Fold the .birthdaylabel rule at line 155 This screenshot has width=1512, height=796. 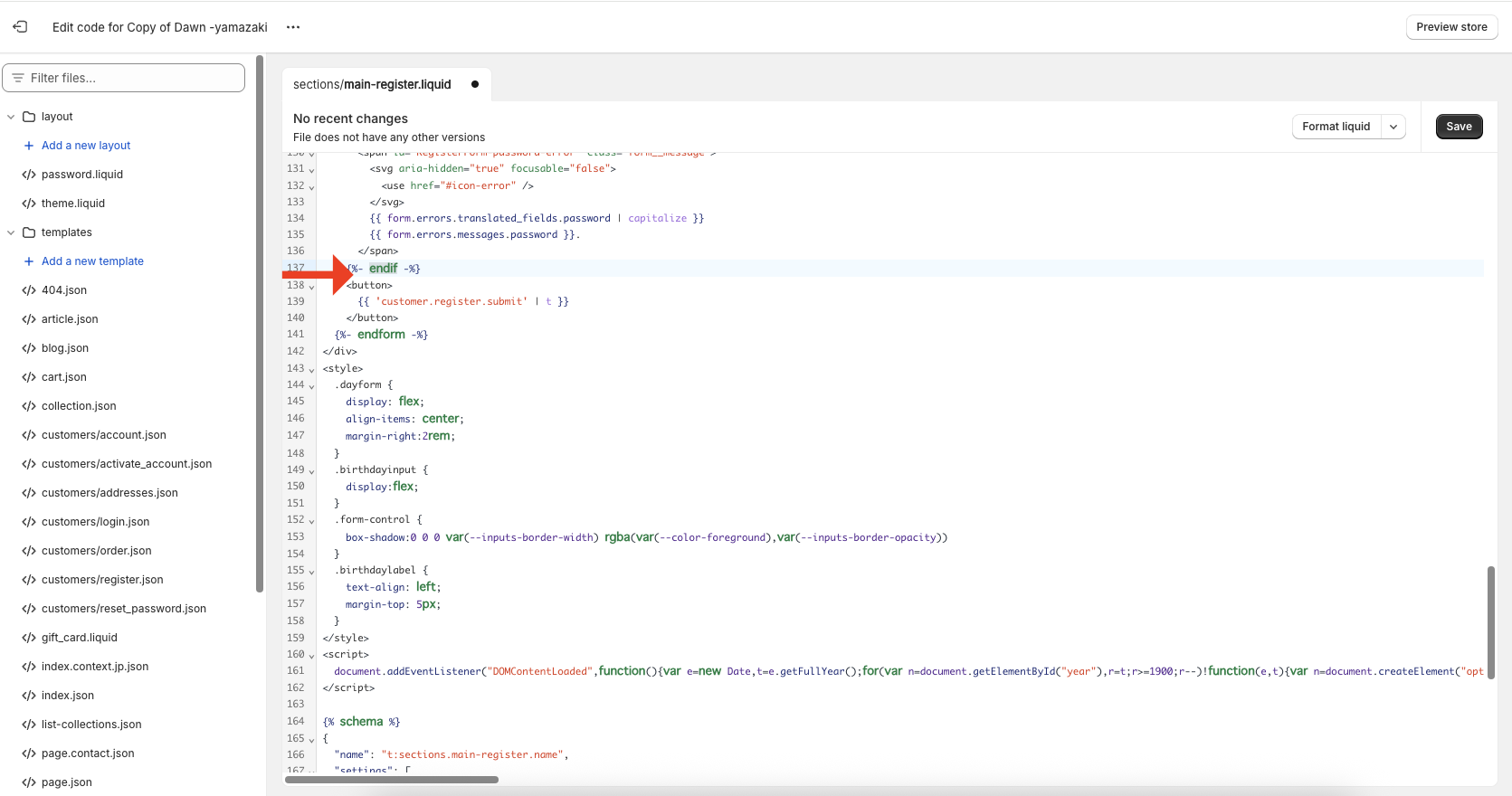click(x=311, y=571)
